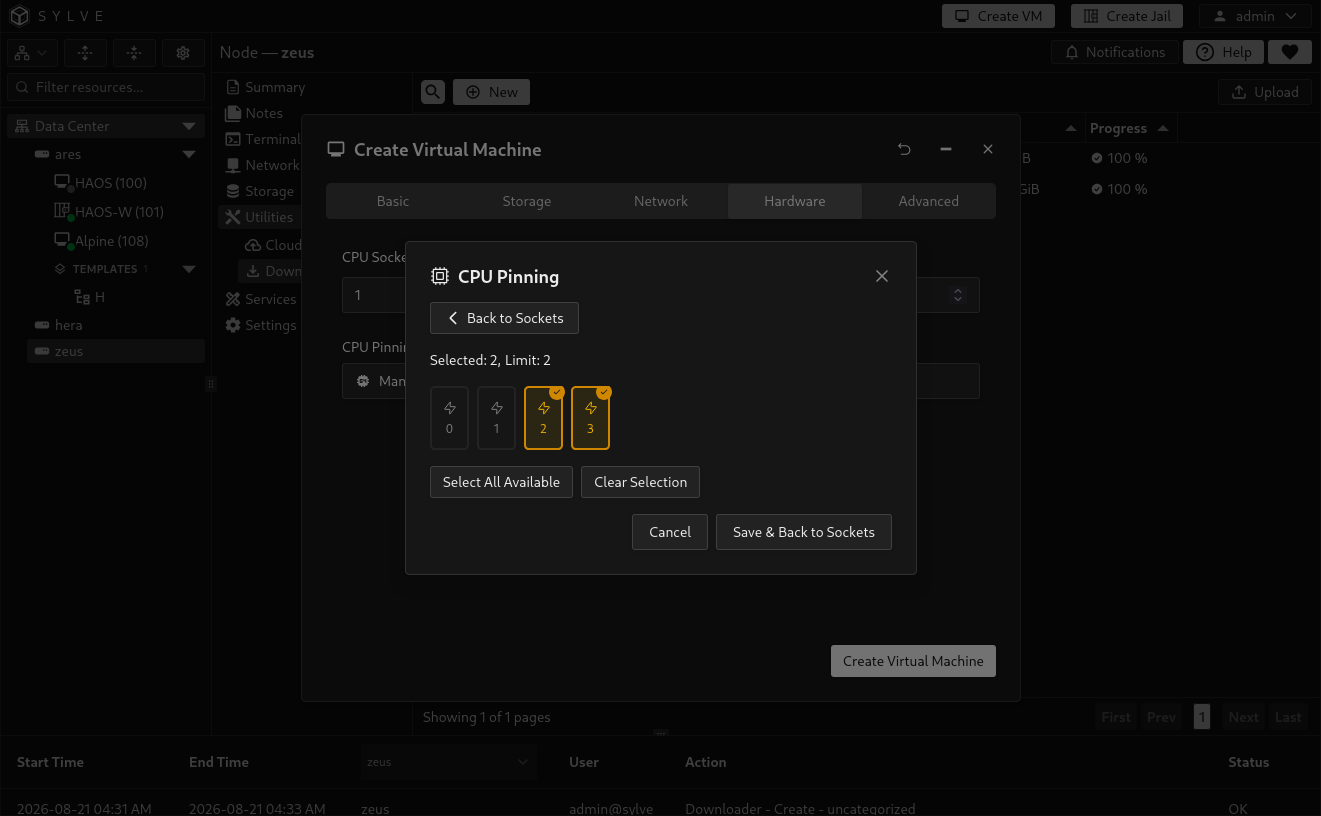Open the Summary page
The width and height of the screenshot is (1321, 816).
pos(265,87)
